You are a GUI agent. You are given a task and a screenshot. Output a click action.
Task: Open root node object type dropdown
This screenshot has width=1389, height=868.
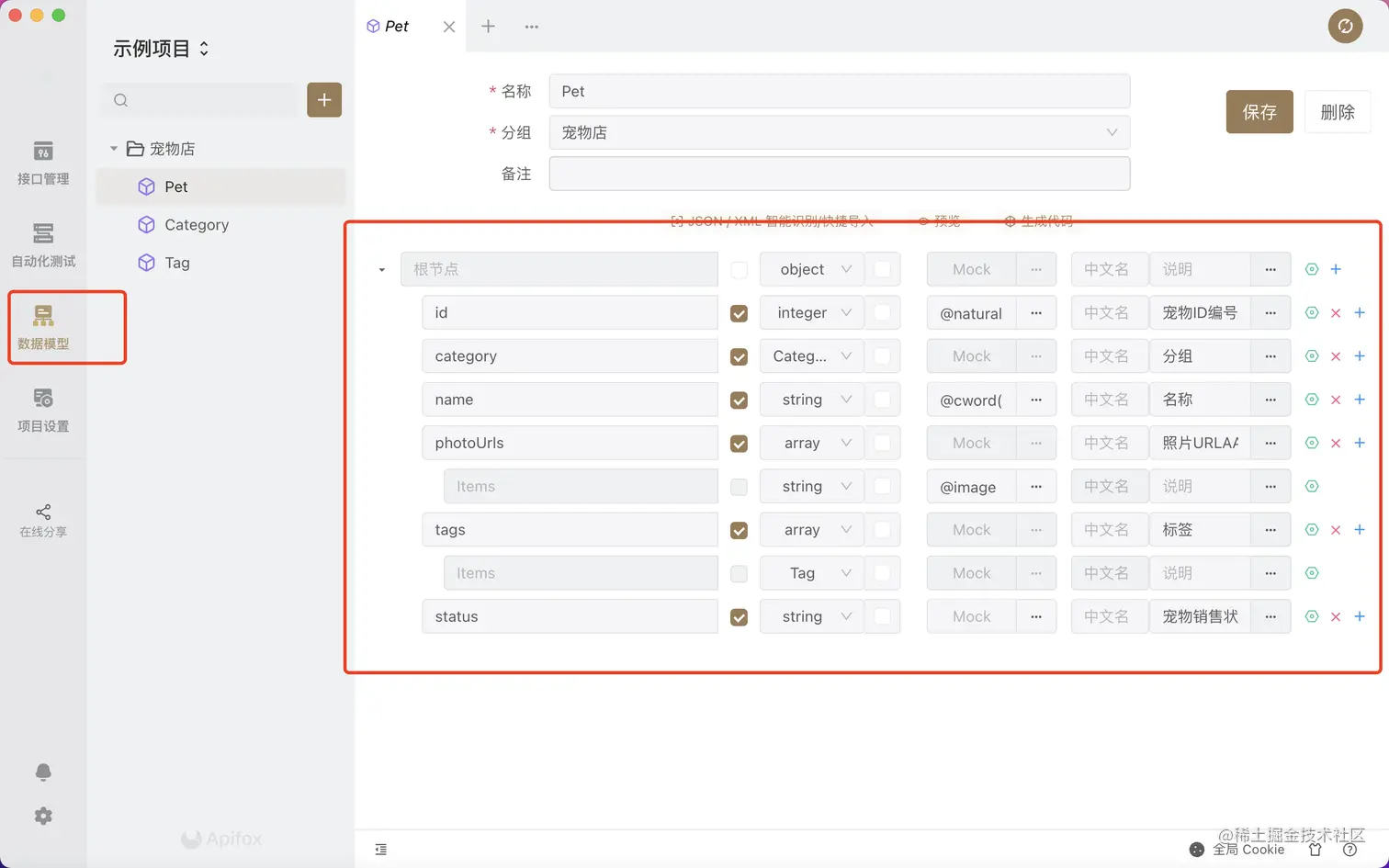(811, 269)
